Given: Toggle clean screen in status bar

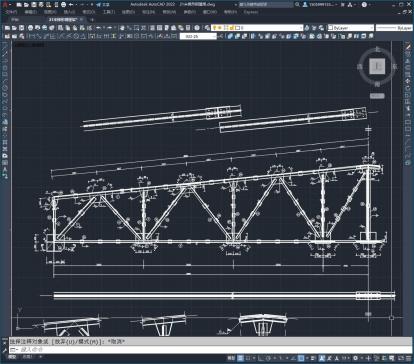Looking at the screenshot, I should [401, 358].
